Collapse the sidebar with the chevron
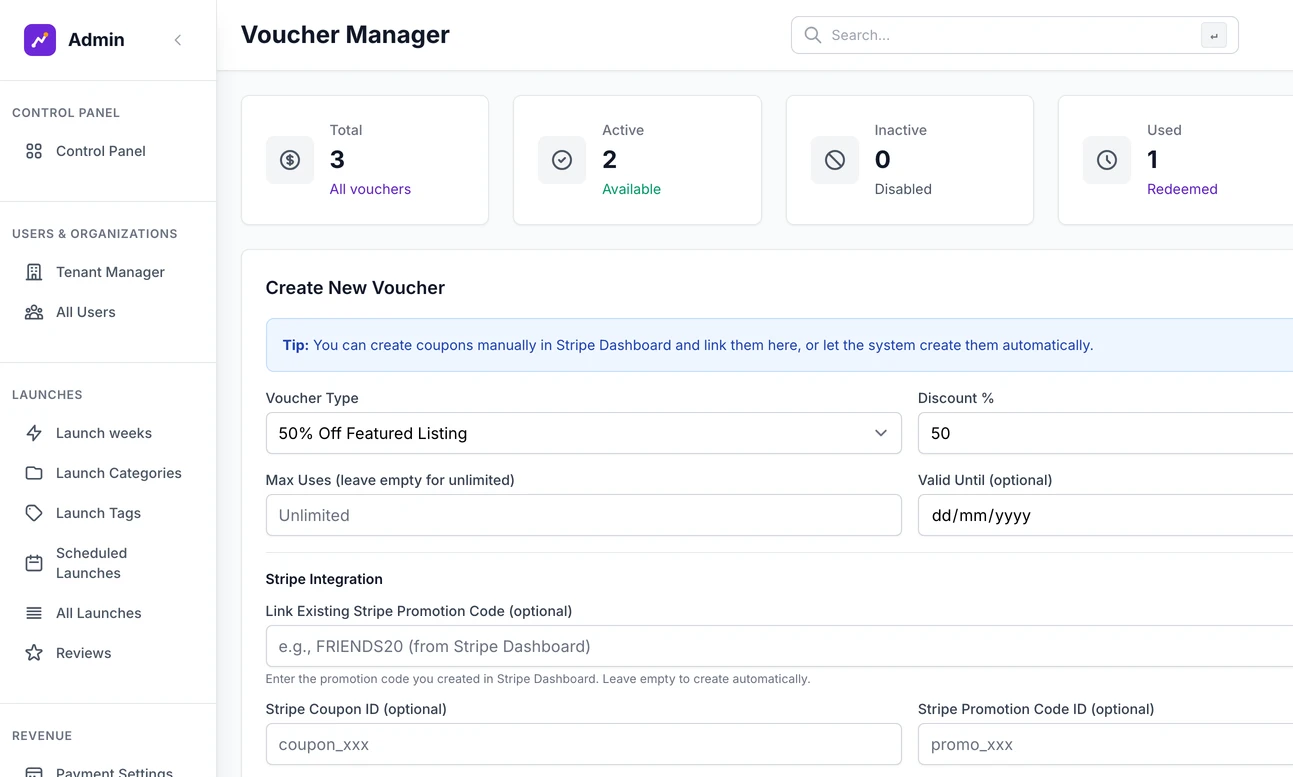The image size is (1293, 777). click(x=178, y=40)
